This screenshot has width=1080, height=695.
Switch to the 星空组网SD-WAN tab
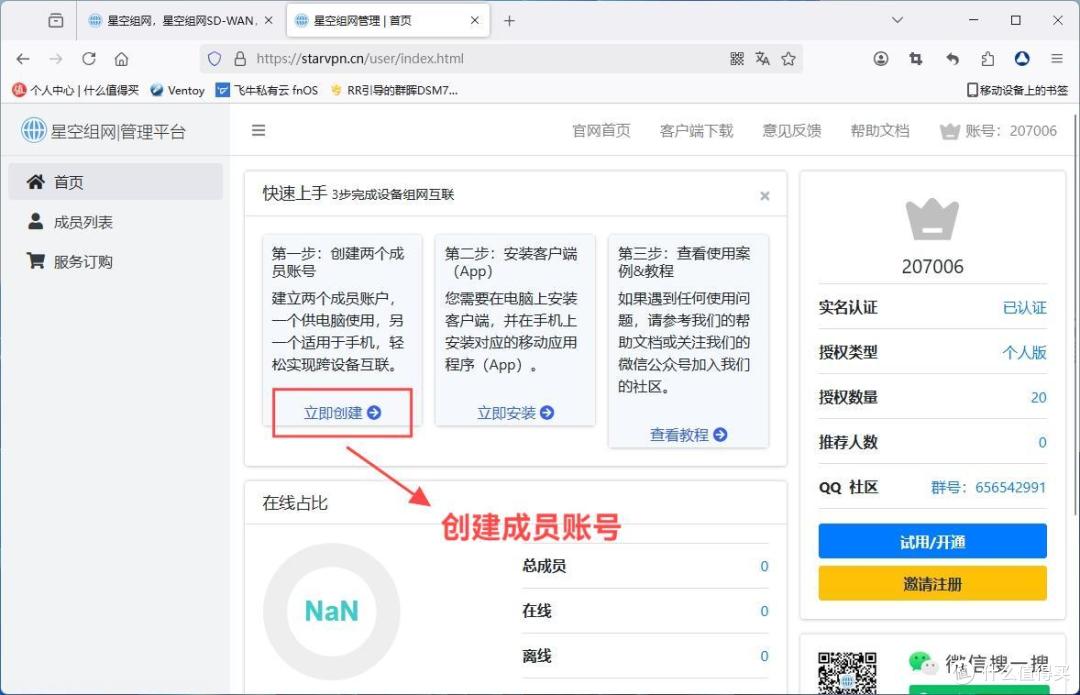coord(178,21)
